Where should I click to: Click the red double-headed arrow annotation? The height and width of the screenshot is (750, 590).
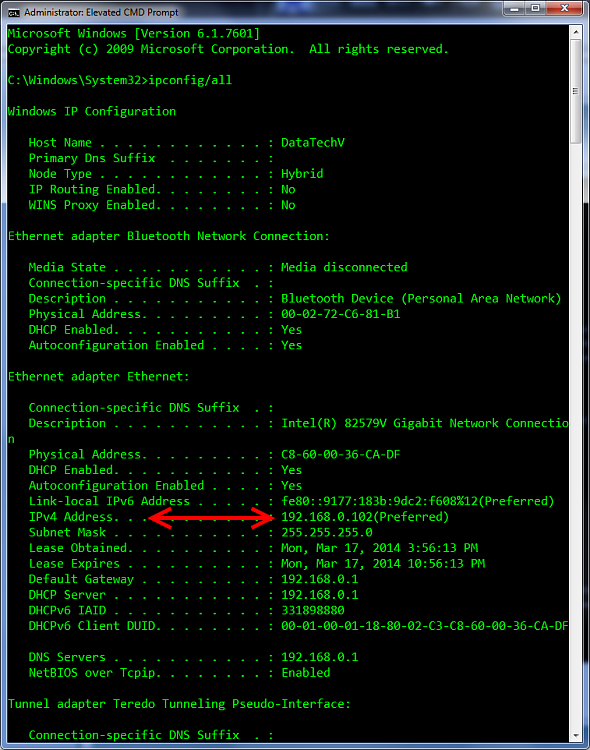[x=211, y=518]
